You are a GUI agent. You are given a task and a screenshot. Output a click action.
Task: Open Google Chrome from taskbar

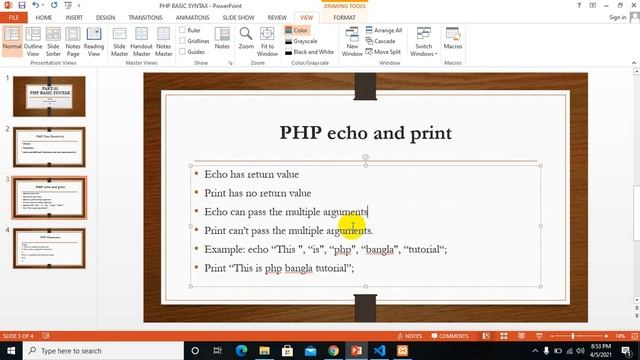point(333,351)
